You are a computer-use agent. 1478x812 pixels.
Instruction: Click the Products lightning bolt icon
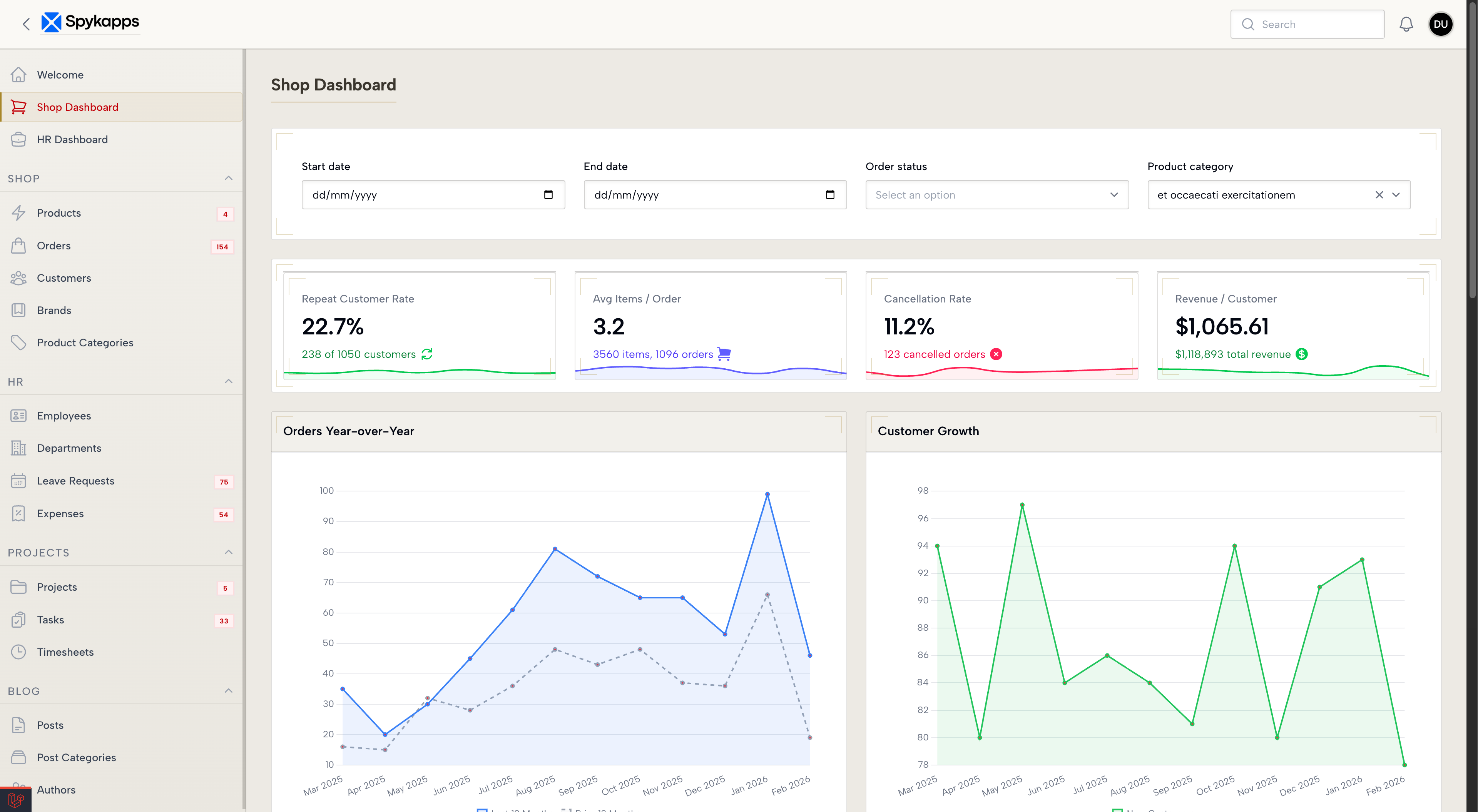[18, 213]
